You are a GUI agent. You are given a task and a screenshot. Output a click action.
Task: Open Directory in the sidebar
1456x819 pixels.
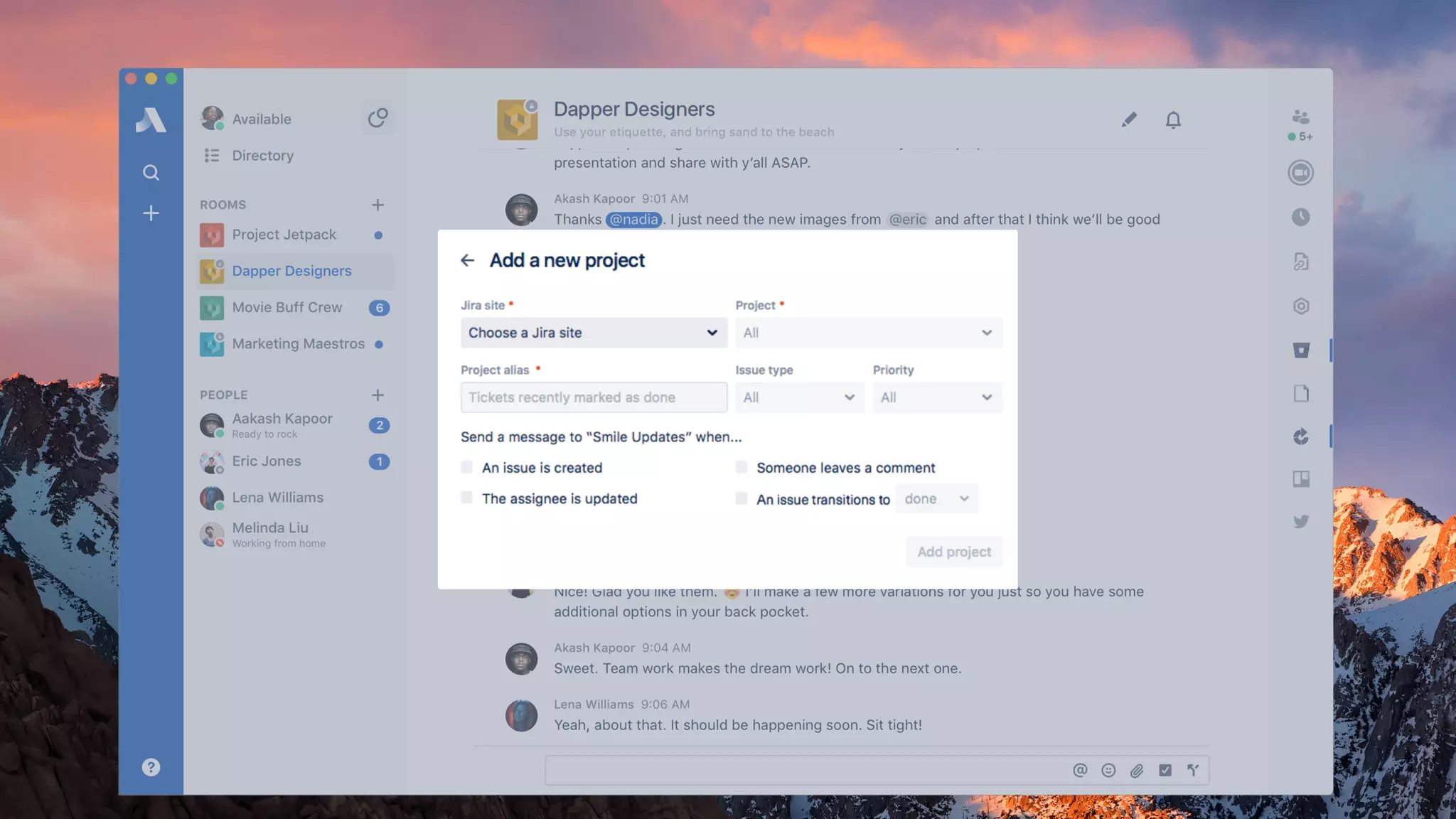click(262, 155)
